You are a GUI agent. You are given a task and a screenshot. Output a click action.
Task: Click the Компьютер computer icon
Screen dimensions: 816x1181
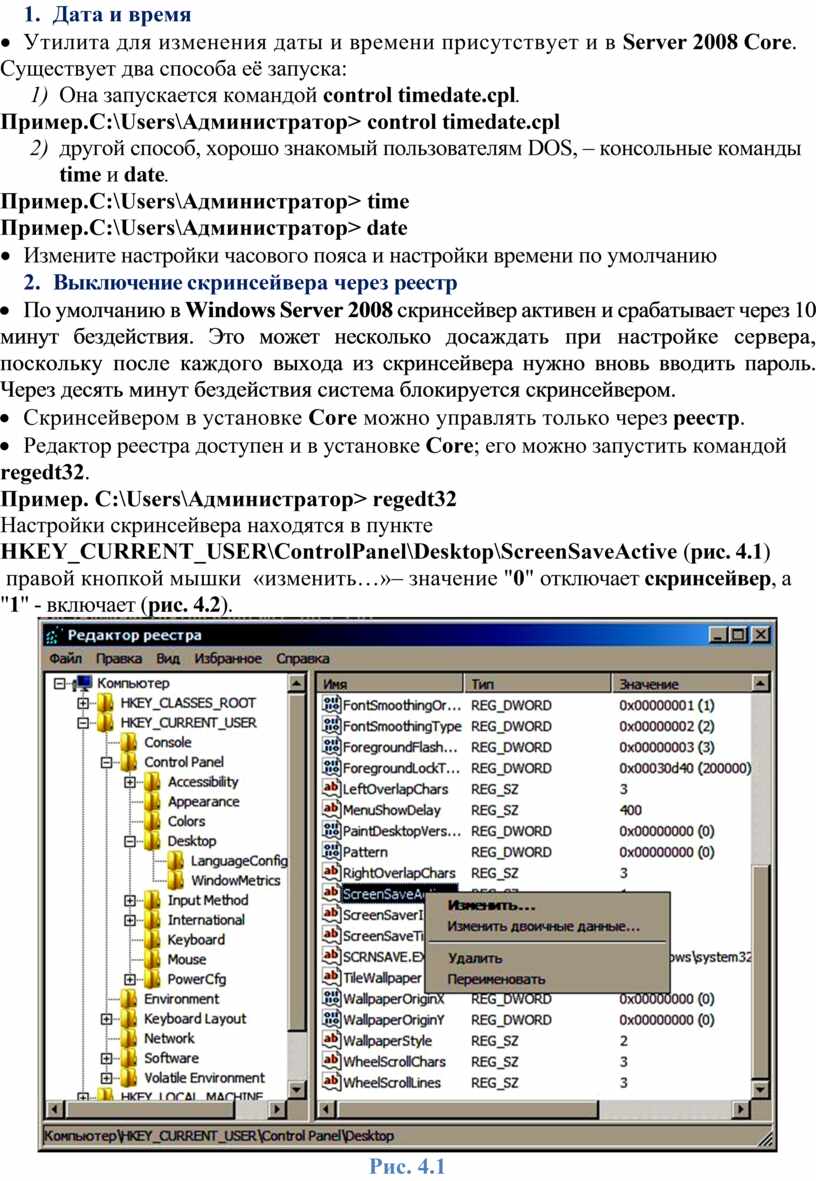pyautogui.click(x=82, y=683)
